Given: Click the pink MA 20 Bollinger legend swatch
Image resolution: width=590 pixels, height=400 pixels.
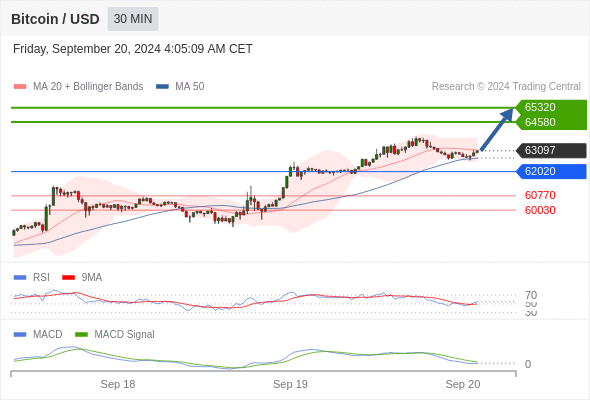Looking at the screenshot, I should coord(20,87).
